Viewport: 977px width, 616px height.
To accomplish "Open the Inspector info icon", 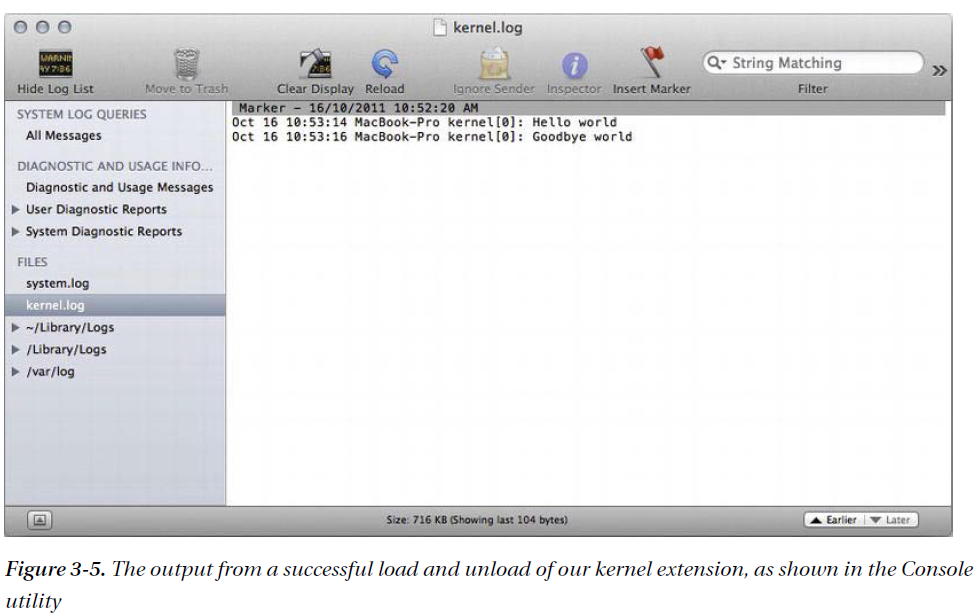I will [x=574, y=65].
